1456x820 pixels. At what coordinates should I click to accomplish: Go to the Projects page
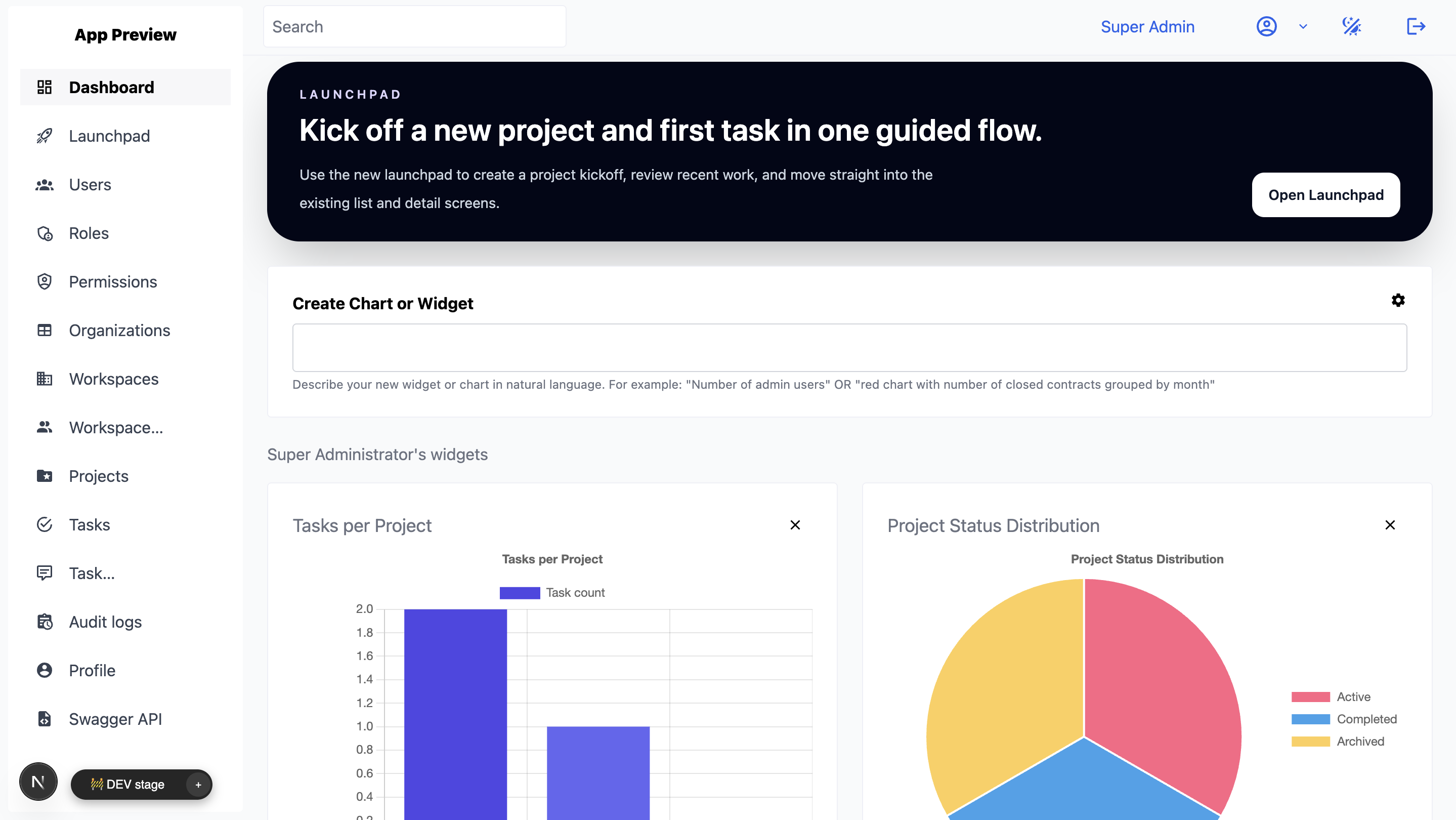[x=125, y=476]
